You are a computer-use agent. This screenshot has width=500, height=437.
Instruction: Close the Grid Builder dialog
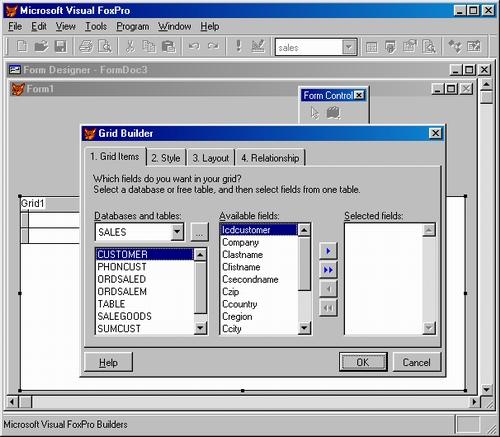coord(435,133)
